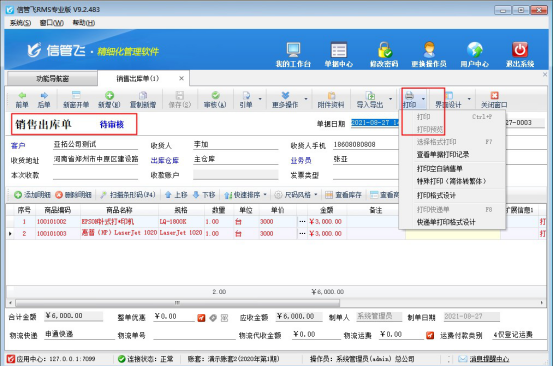Click the 物流单号 input field
This screenshot has width=554, height=367.
pos(194,335)
